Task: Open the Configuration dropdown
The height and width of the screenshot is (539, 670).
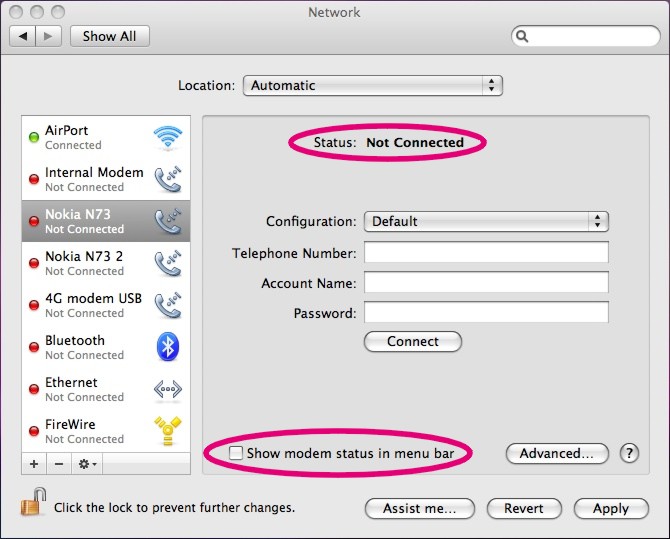Action: tap(486, 221)
